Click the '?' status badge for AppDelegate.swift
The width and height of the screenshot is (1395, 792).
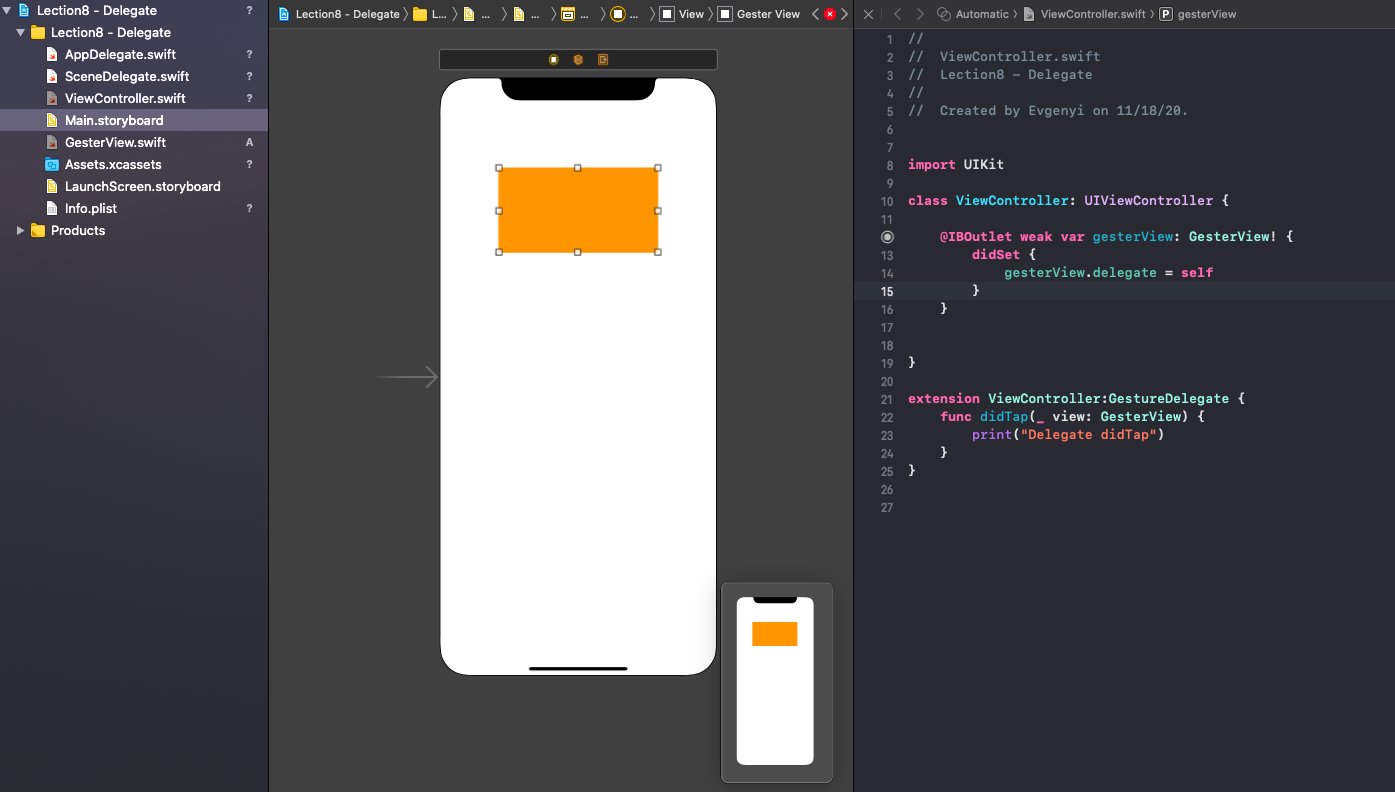250,54
